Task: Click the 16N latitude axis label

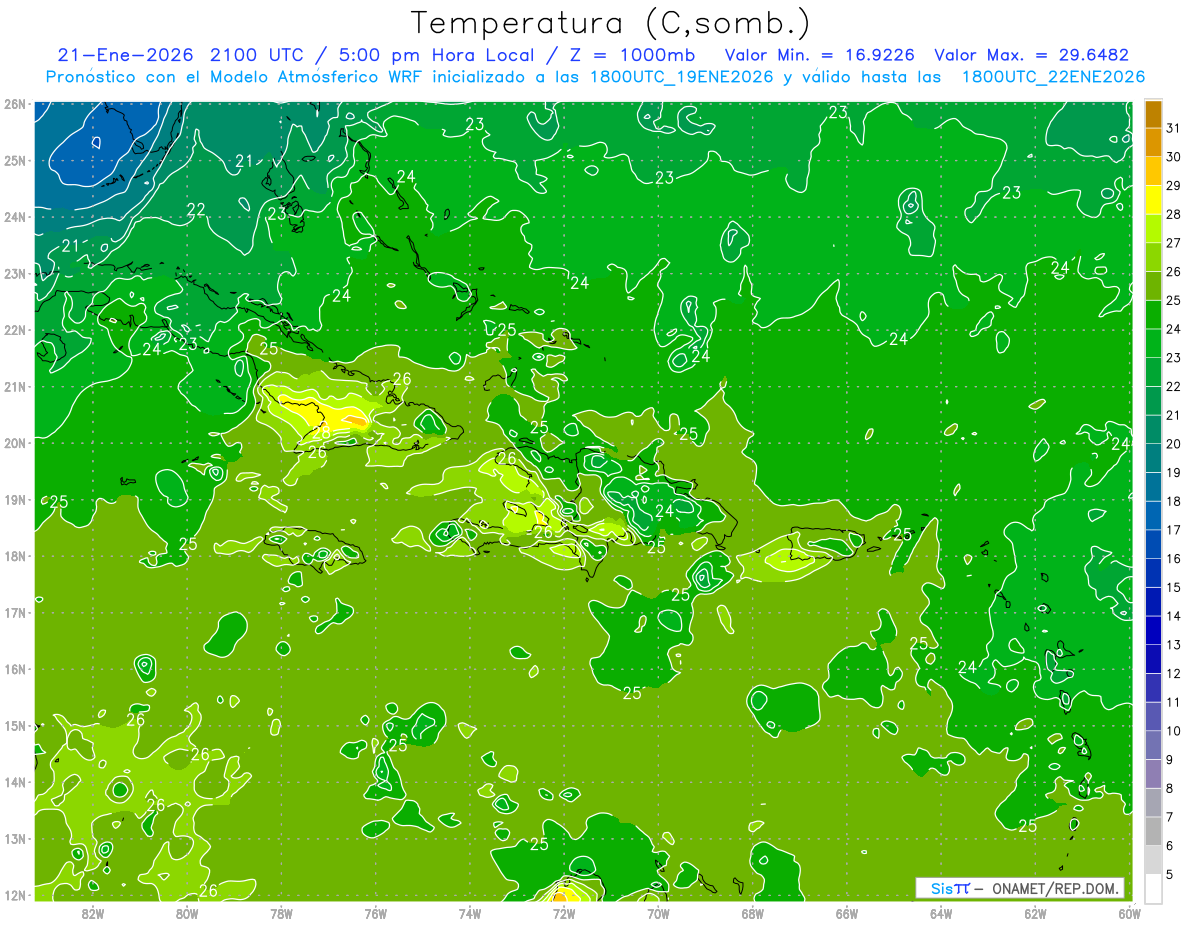Action: (x=14, y=669)
